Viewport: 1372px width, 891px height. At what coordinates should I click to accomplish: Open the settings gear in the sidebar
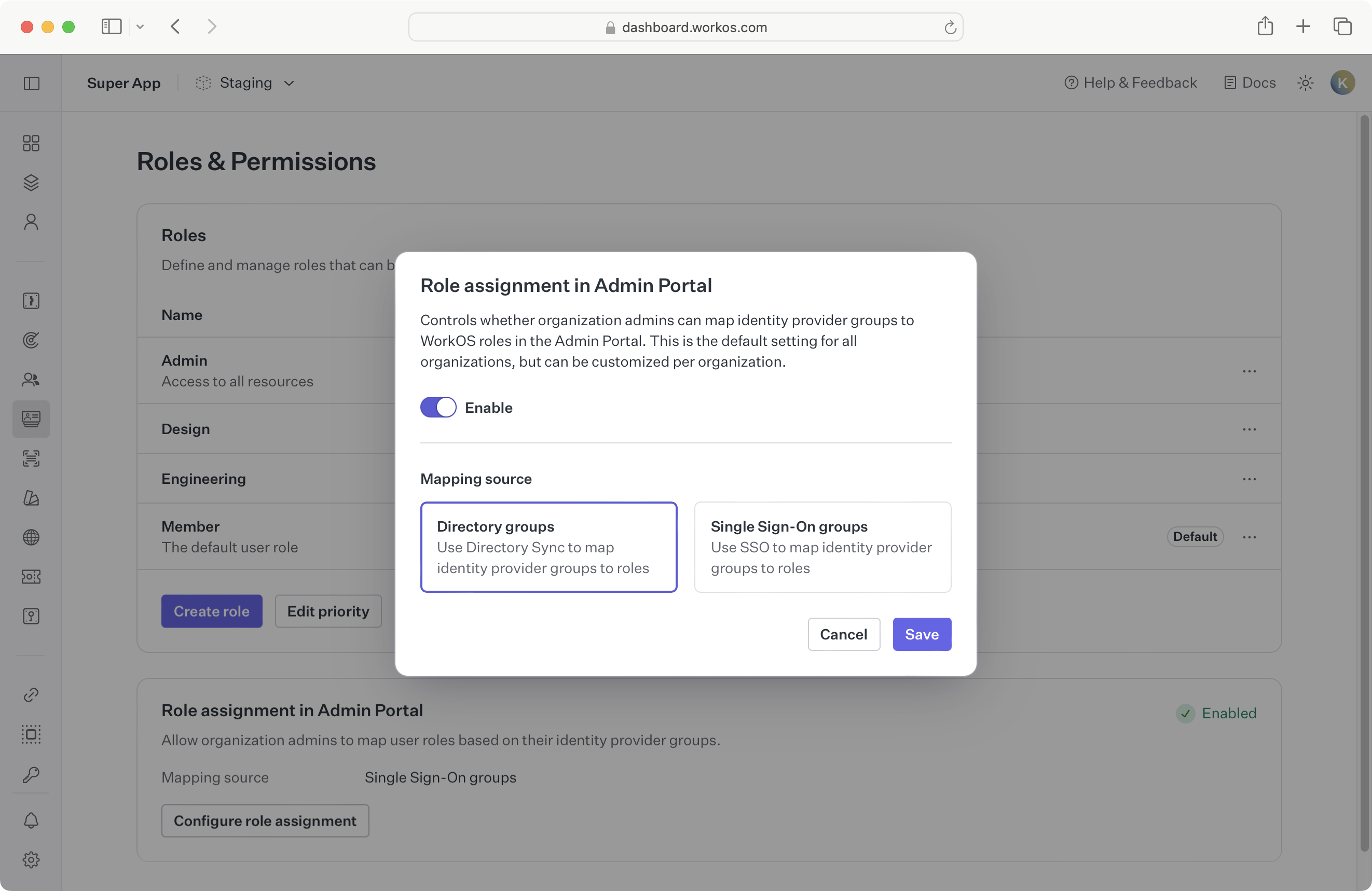(x=31, y=860)
